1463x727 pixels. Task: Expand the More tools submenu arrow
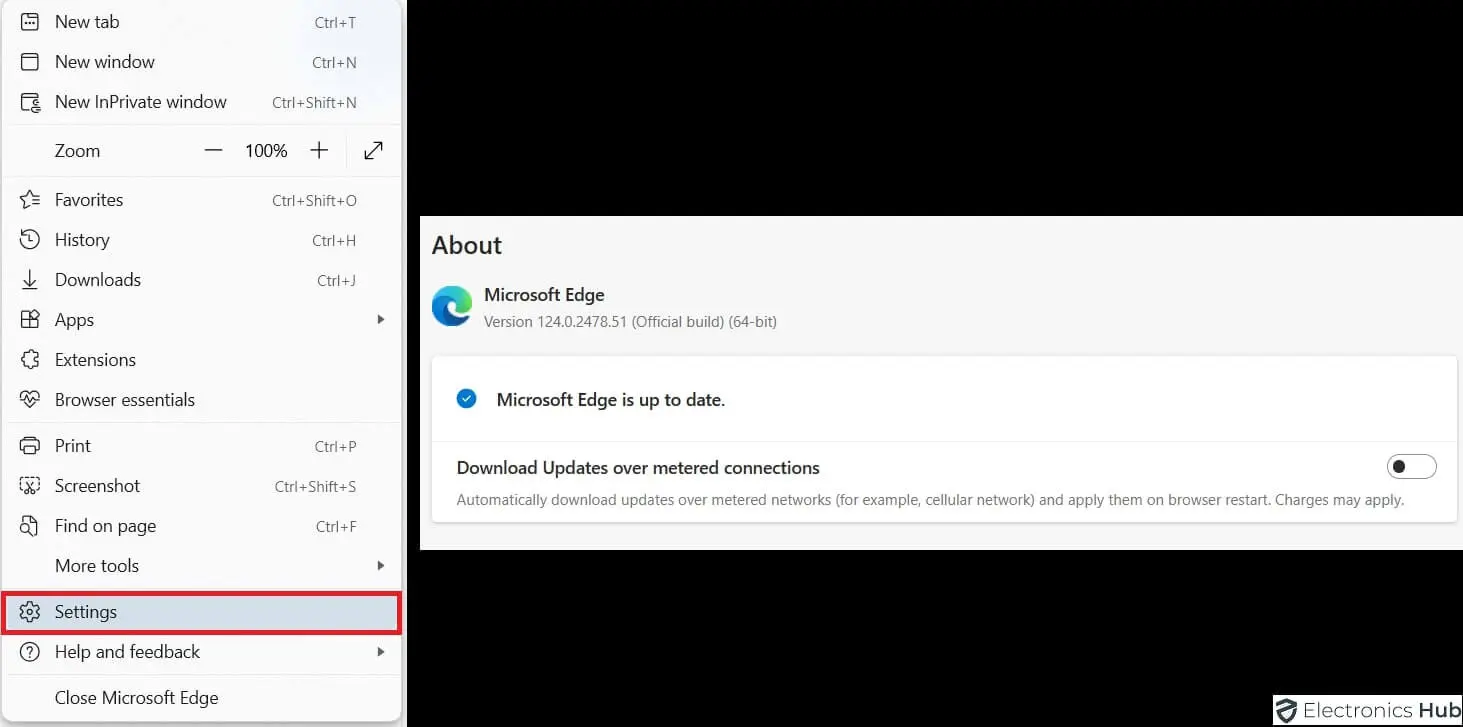click(380, 566)
